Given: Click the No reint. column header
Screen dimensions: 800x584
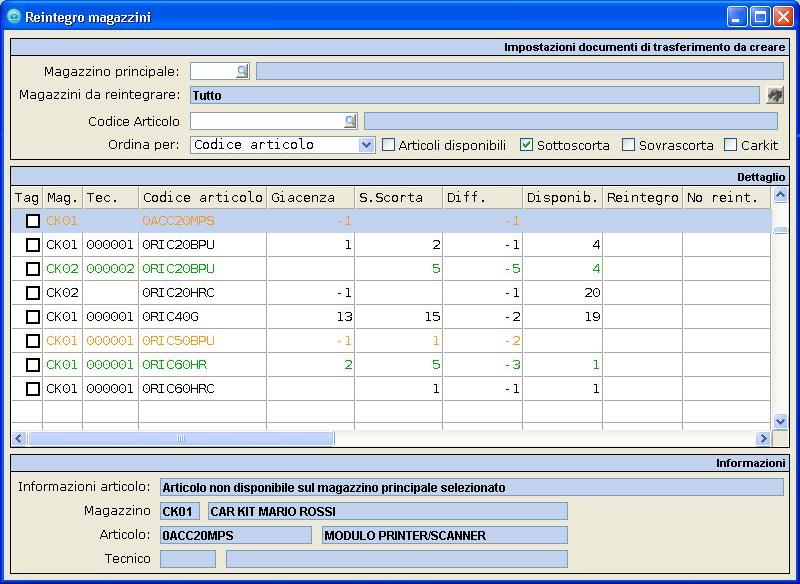Looking at the screenshot, I should point(727,197).
